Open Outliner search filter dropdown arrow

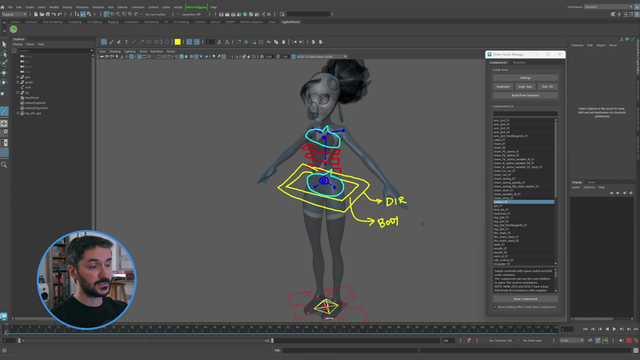91,51
